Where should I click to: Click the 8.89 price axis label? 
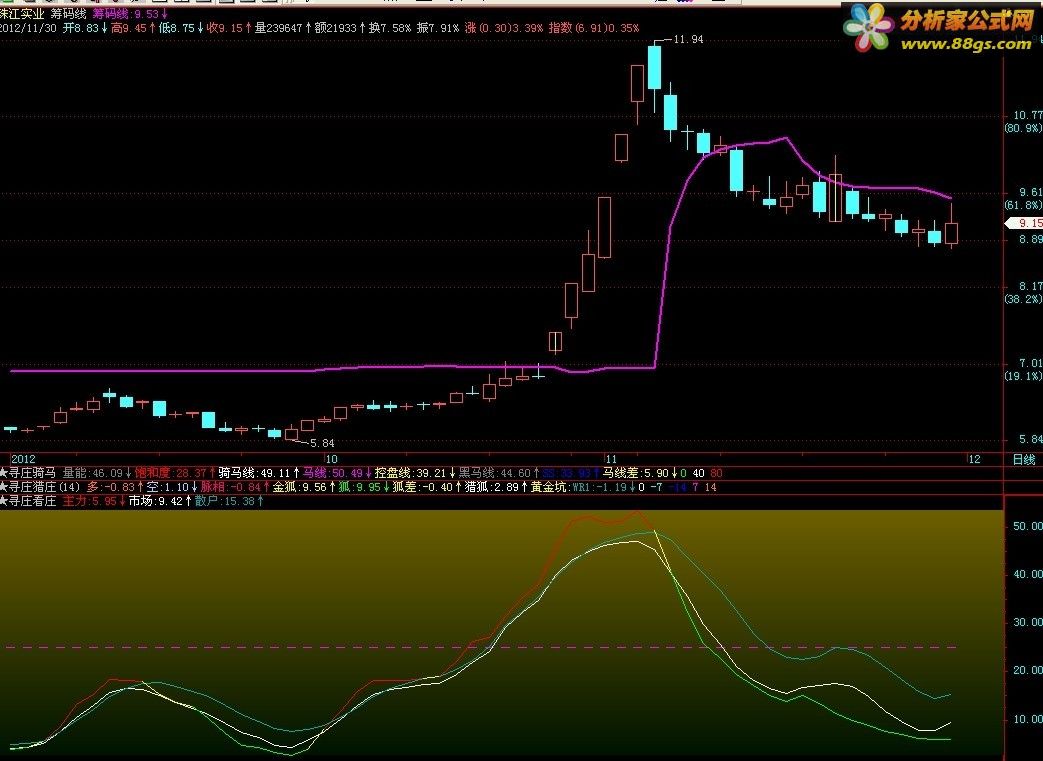1030,239
